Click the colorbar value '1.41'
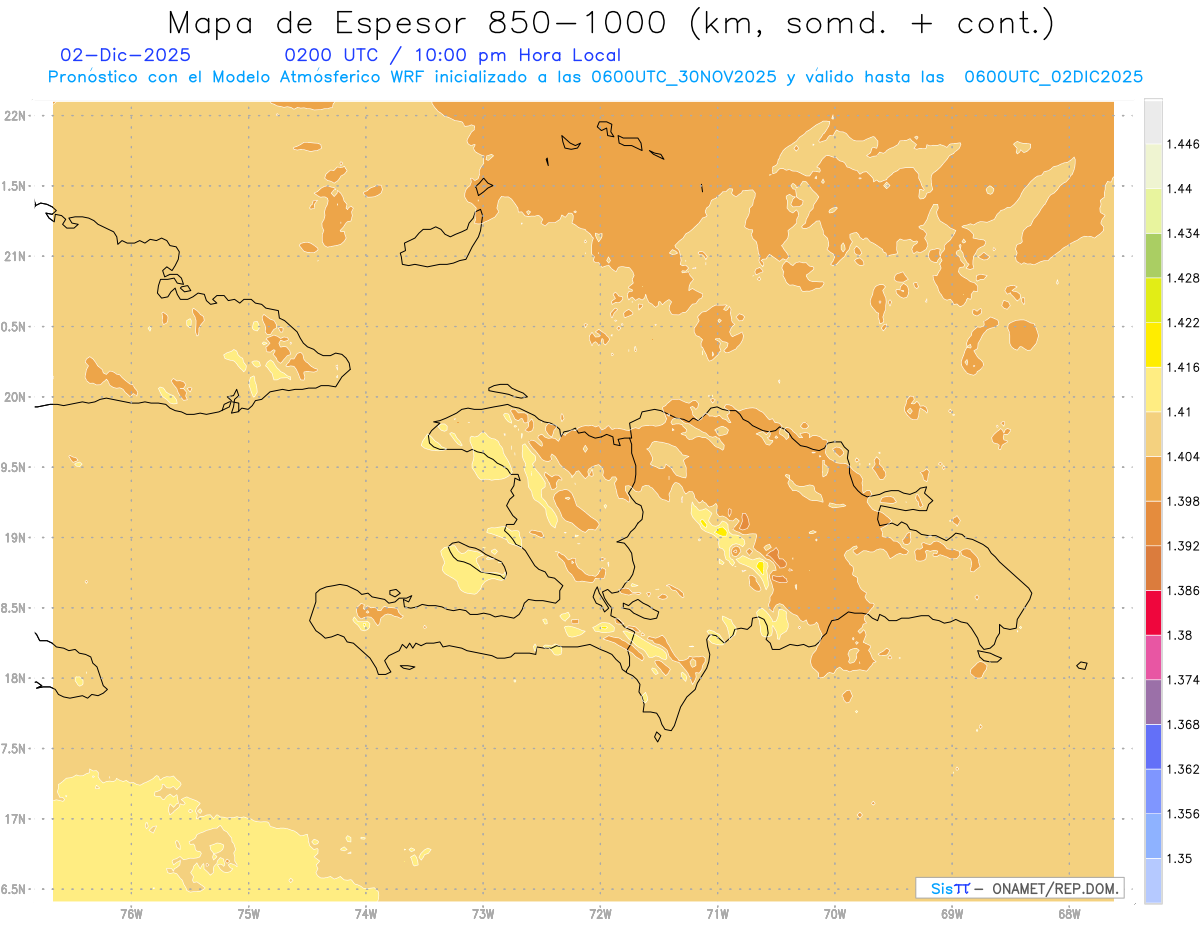 [x=1180, y=412]
